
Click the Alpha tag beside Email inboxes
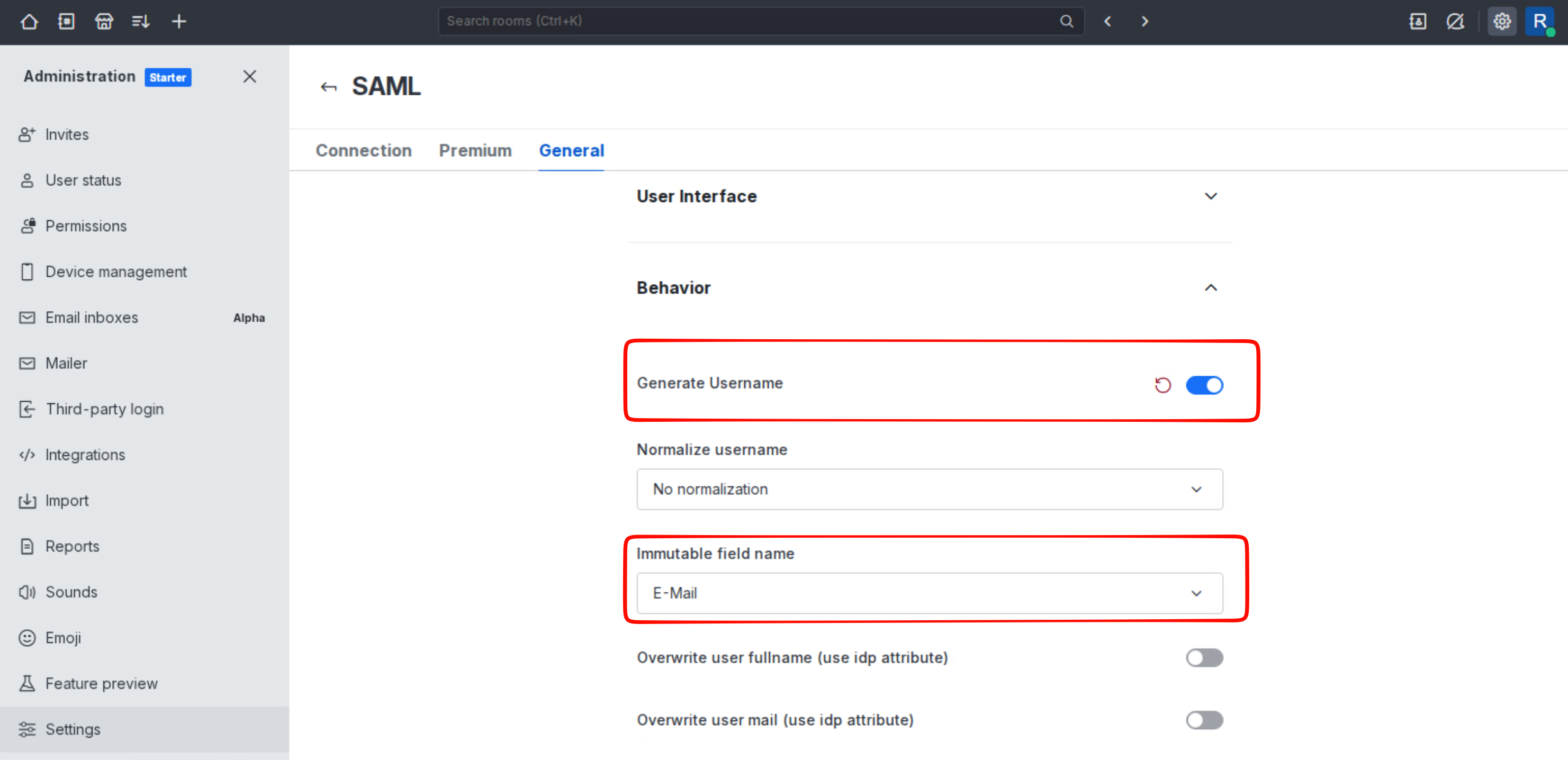click(249, 318)
